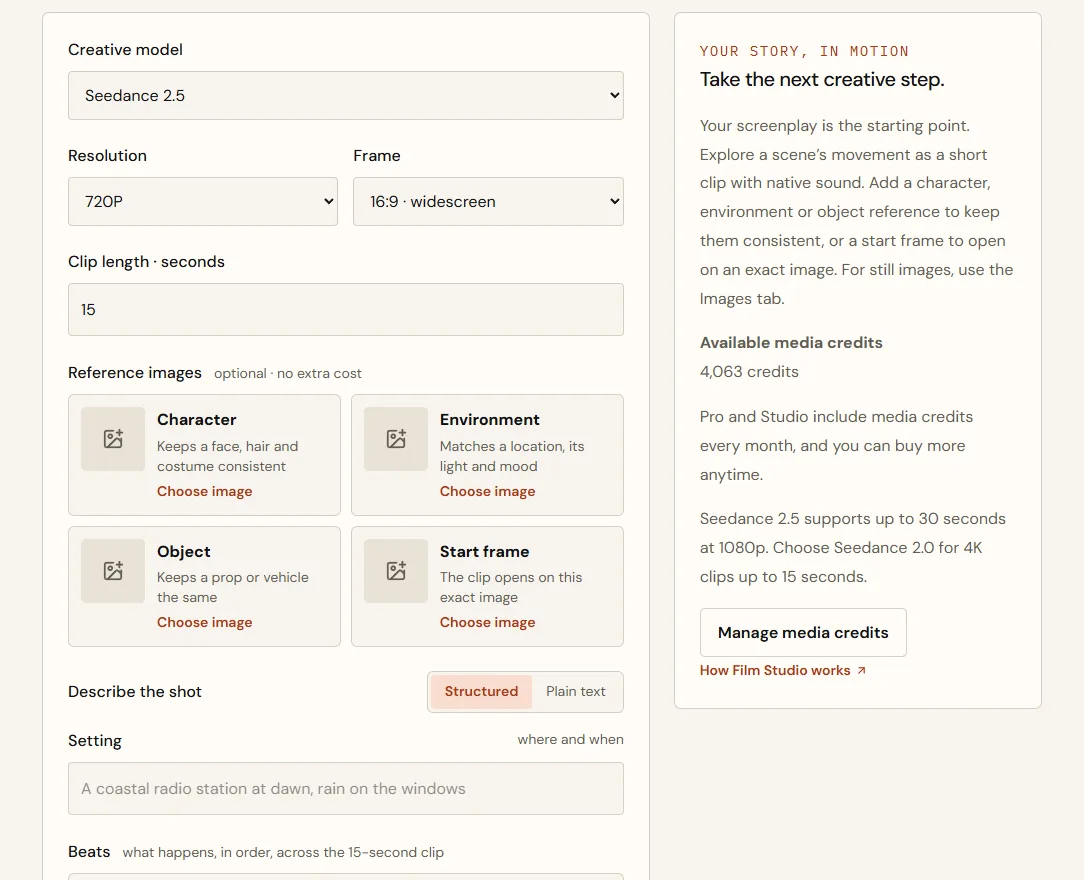The image size is (1084, 880).
Task: Open the Resolution dropdown set to 720P
Action: 203,201
